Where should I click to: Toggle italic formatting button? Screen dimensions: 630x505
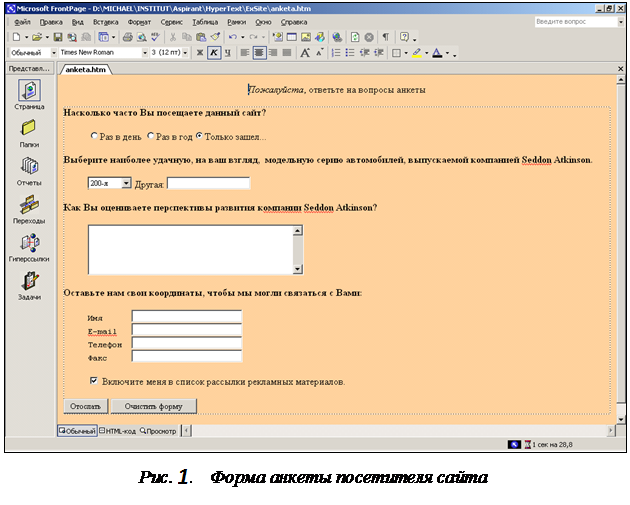[214, 53]
